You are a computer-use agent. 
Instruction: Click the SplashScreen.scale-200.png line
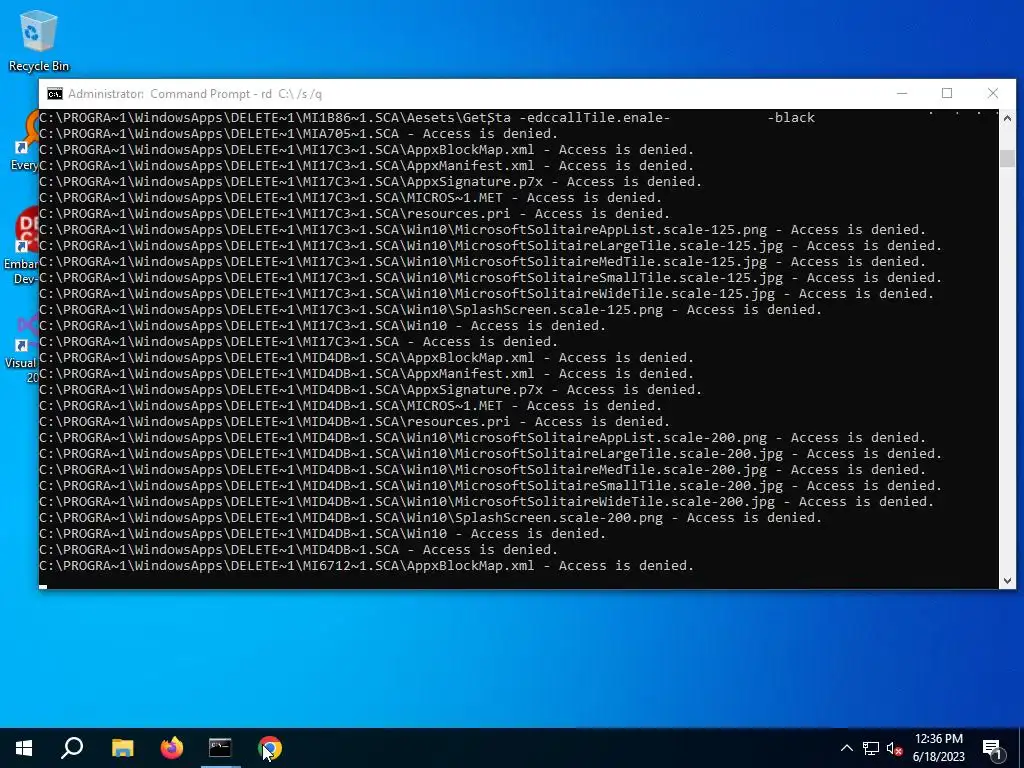pyautogui.click(x=430, y=518)
